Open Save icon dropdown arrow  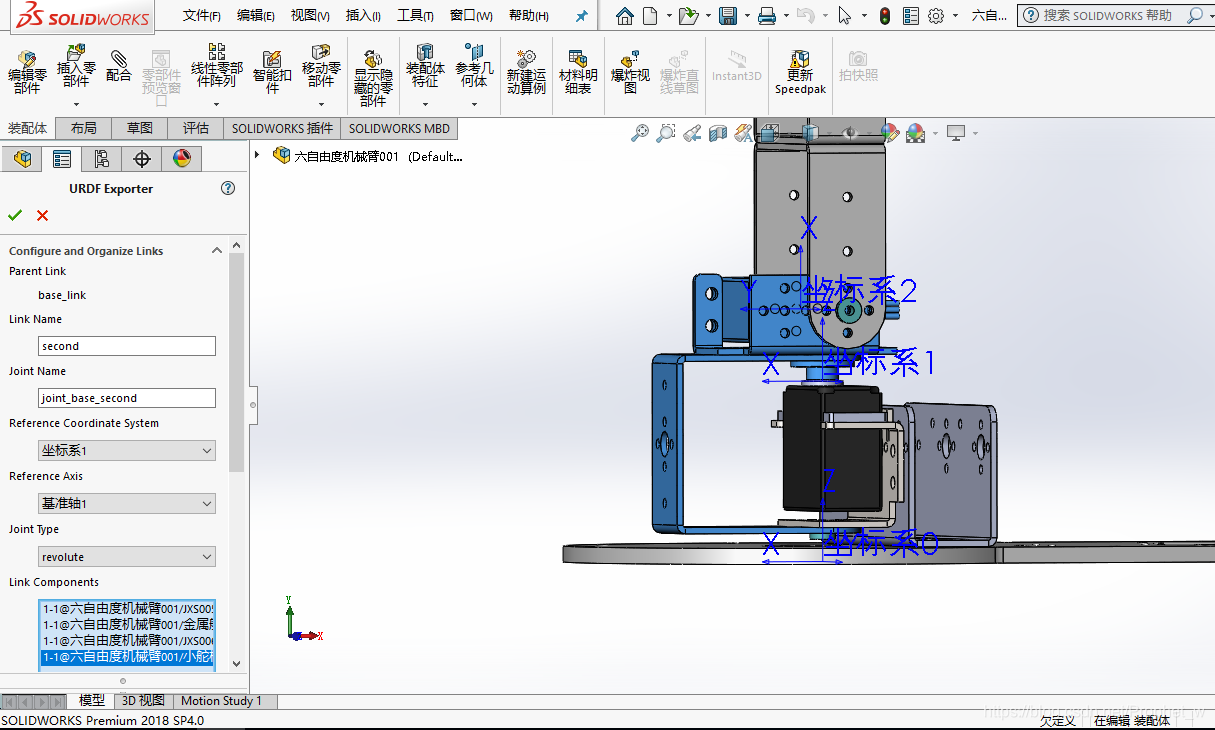click(746, 16)
